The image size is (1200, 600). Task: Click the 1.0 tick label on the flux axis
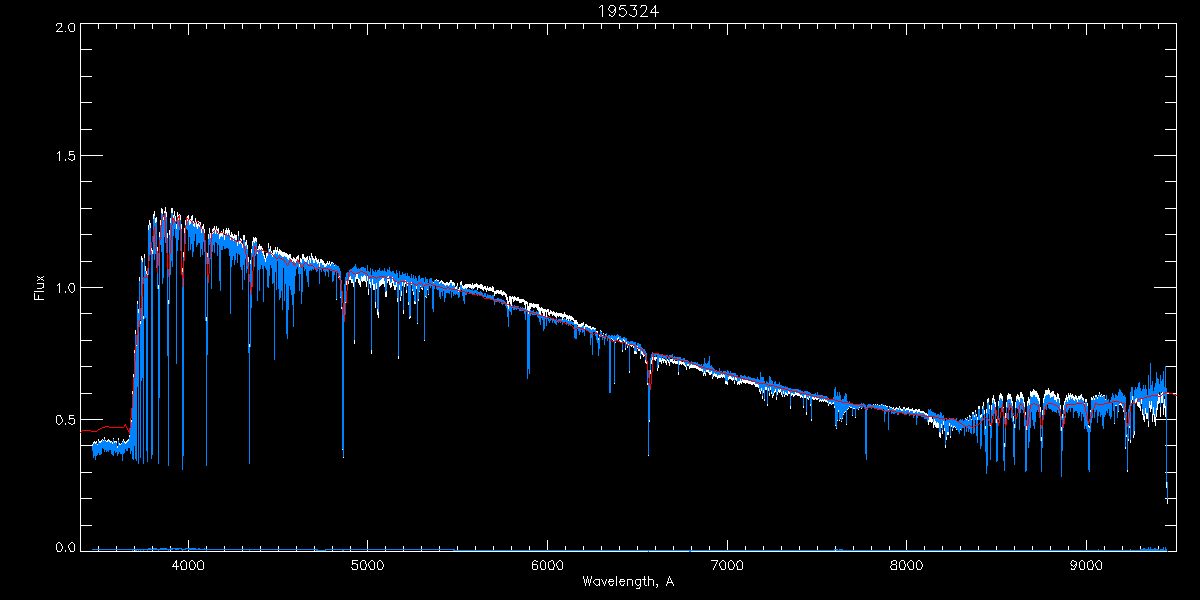(67, 287)
